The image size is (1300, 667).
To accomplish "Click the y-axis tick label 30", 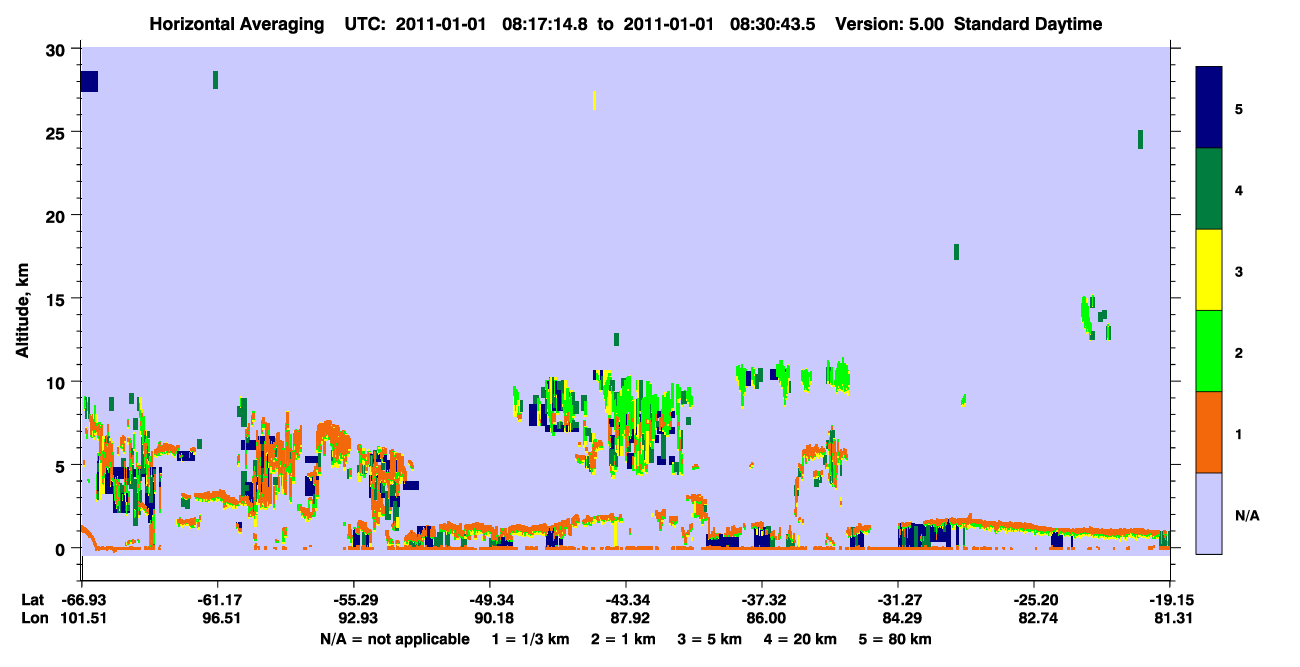I will [x=57, y=50].
